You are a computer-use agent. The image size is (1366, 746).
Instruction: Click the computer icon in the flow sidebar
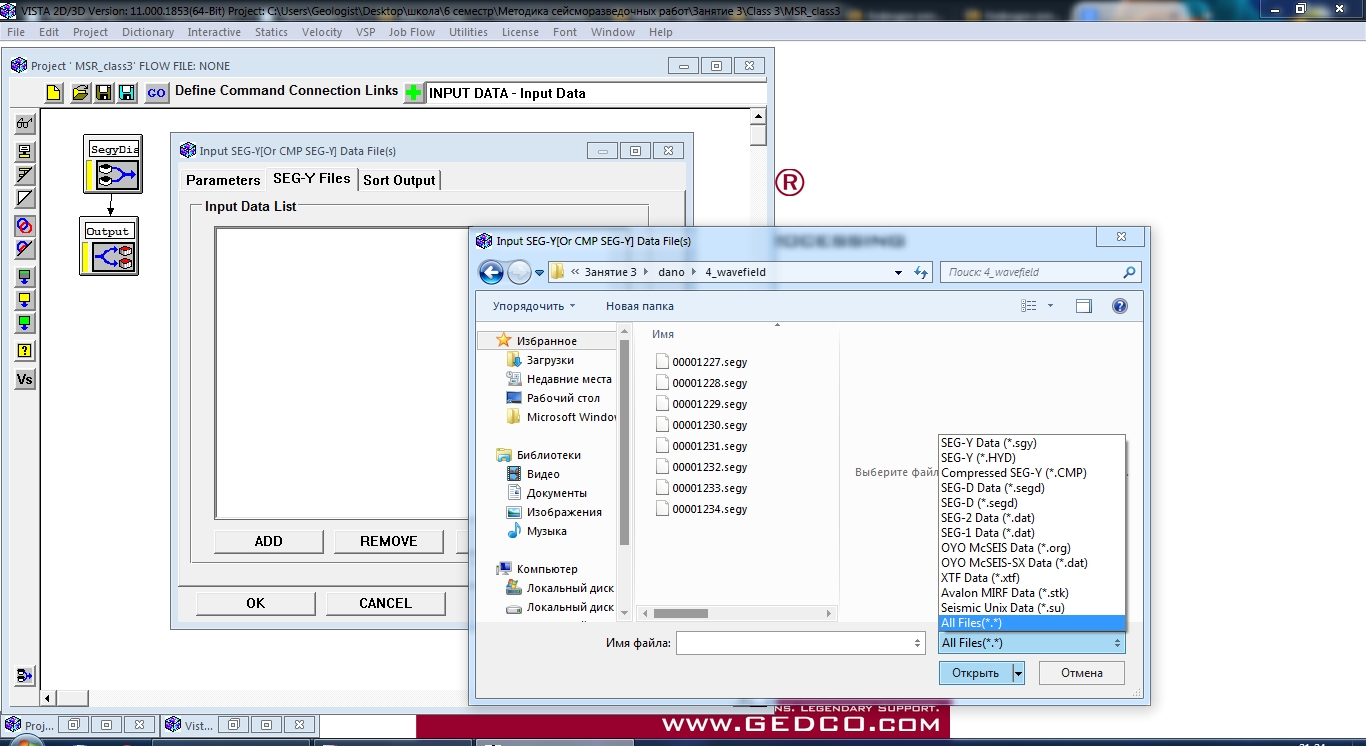click(x=25, y=152)
